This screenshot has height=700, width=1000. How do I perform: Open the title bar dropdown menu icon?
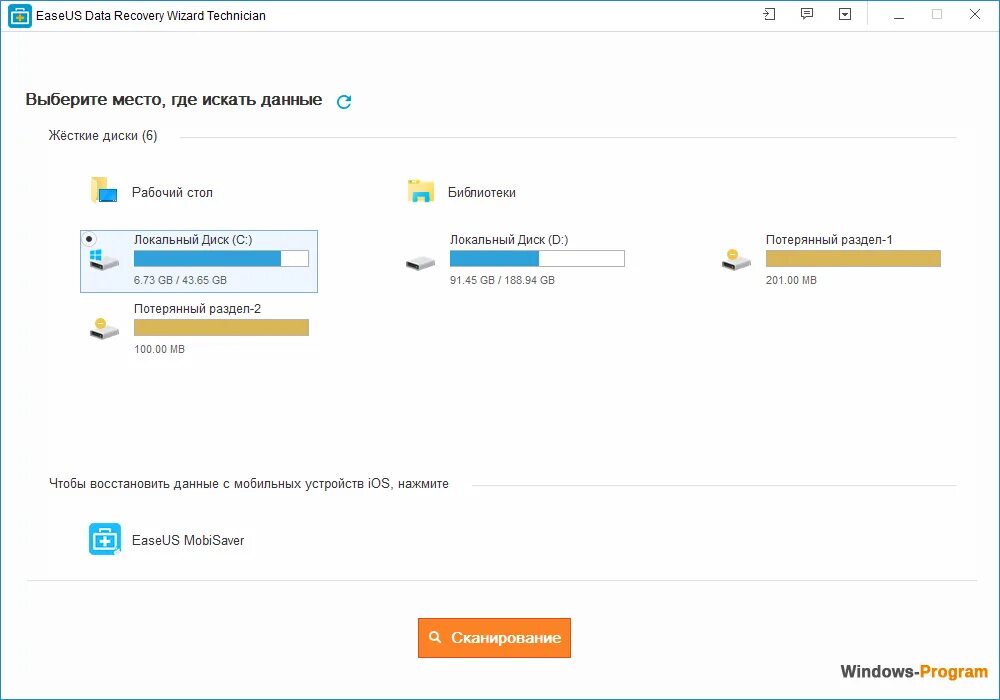(x=845, y=14)
